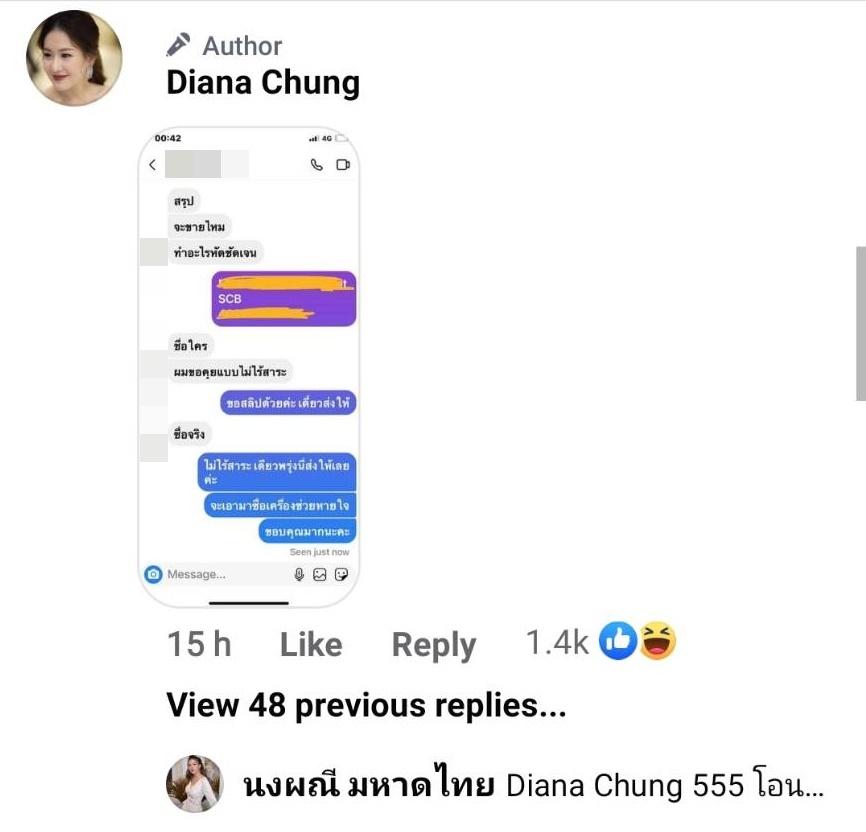Tap the microphone icon in message bar
The image size is (866, 832).
(299, 575)
